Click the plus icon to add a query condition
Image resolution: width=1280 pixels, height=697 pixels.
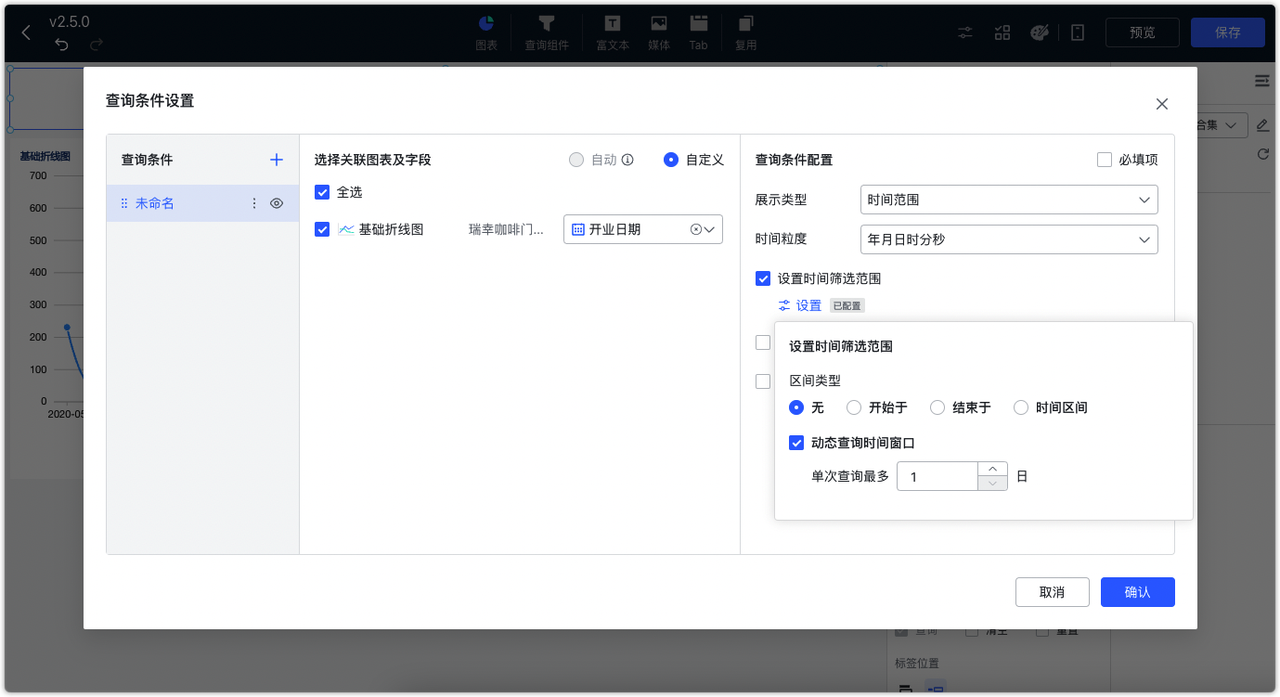[276, 160]
